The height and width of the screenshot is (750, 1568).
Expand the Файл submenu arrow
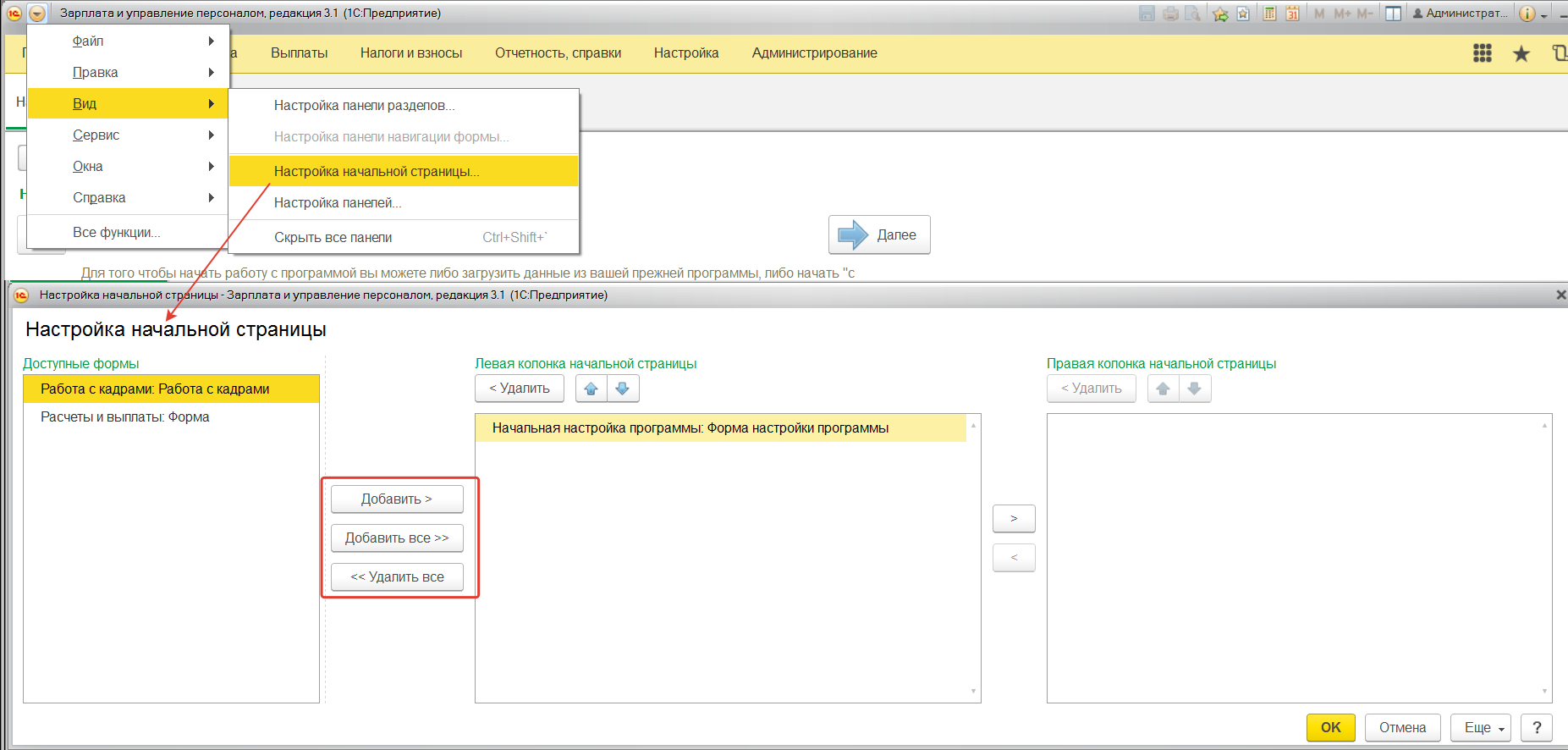[x=212, y=41]
